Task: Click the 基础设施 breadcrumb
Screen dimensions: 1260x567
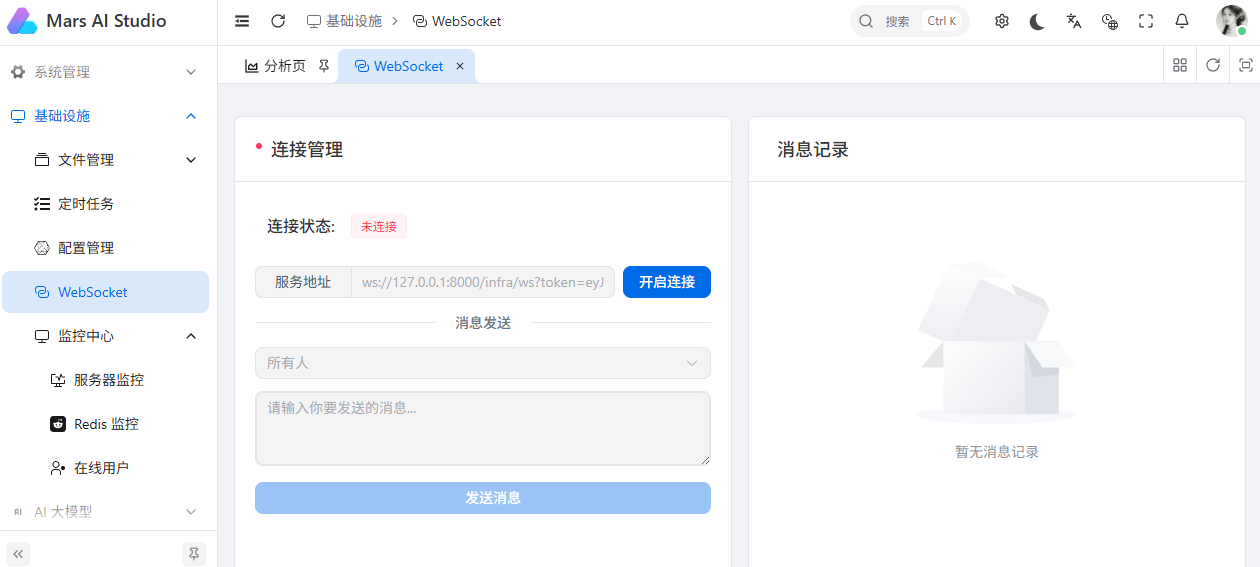Action: 344,21
